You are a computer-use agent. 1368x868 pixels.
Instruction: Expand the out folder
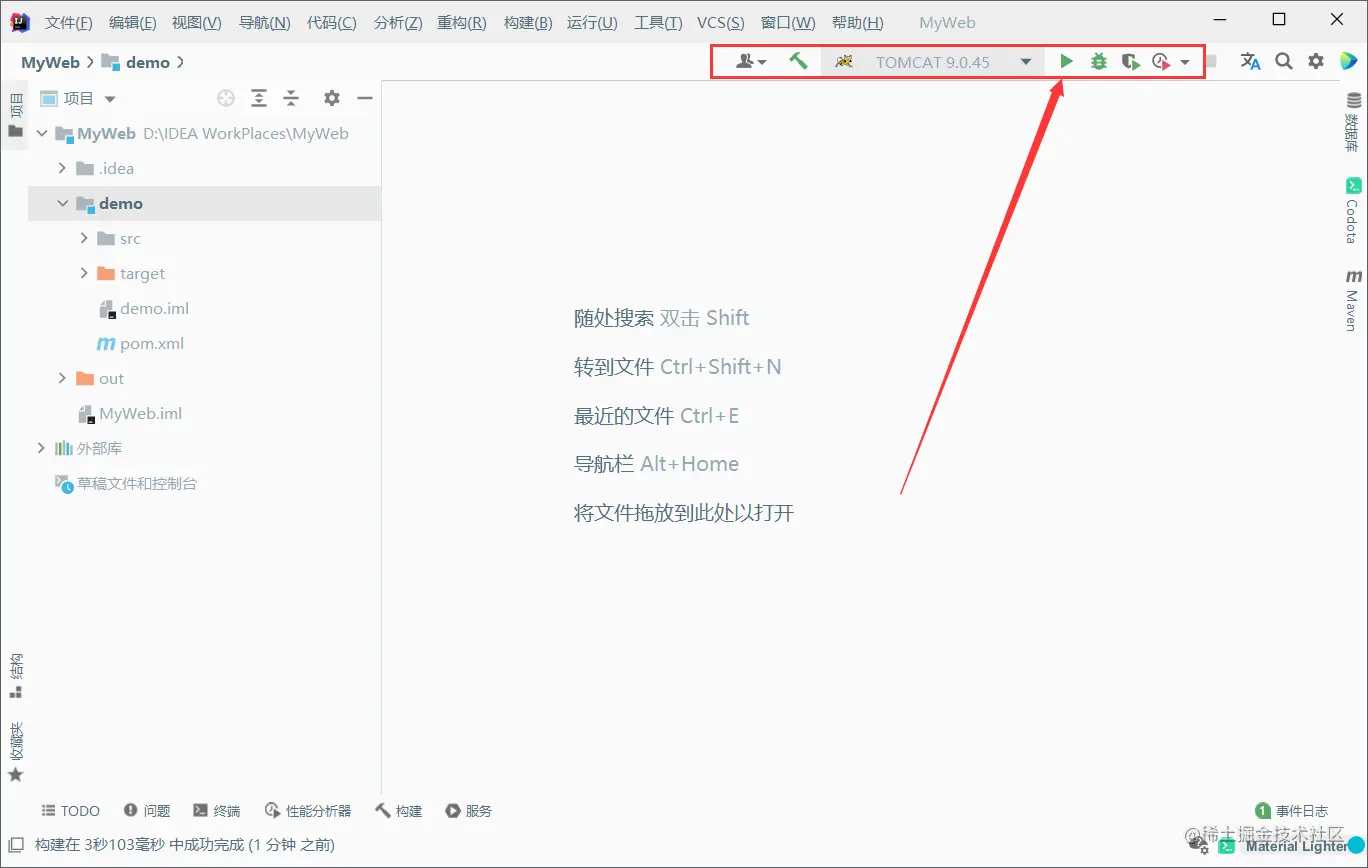[x=62, y=378]
